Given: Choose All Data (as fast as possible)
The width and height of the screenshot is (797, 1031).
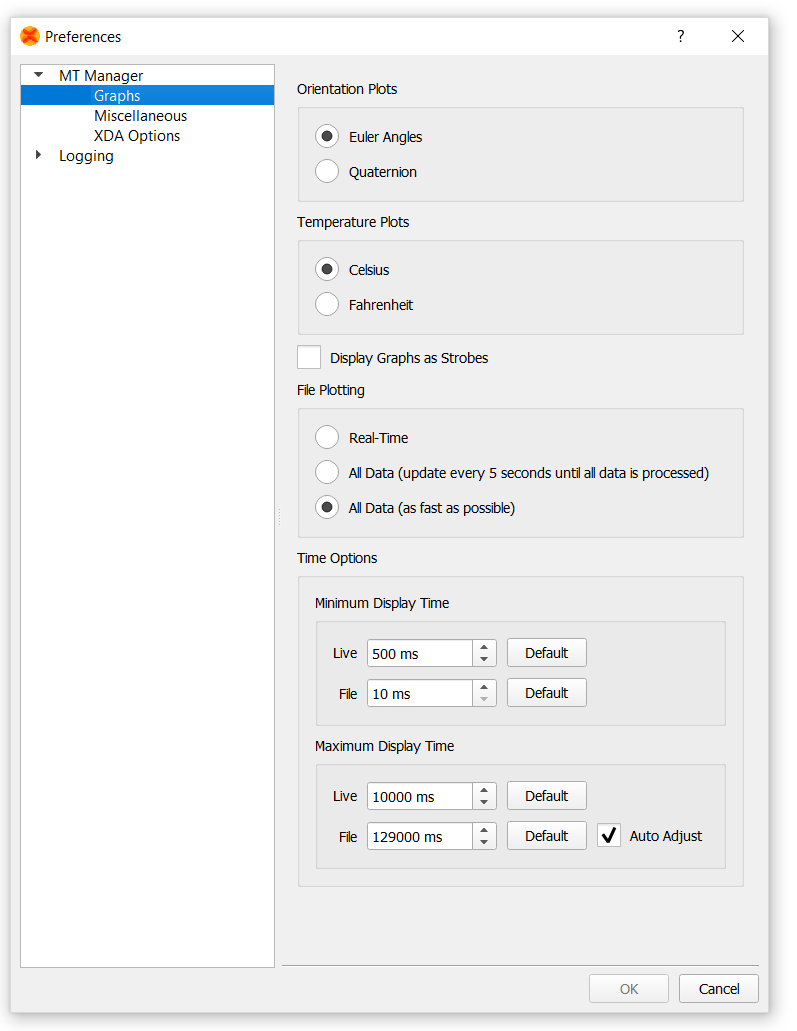Looking at the screenshot, I should [x=326, y=507].
